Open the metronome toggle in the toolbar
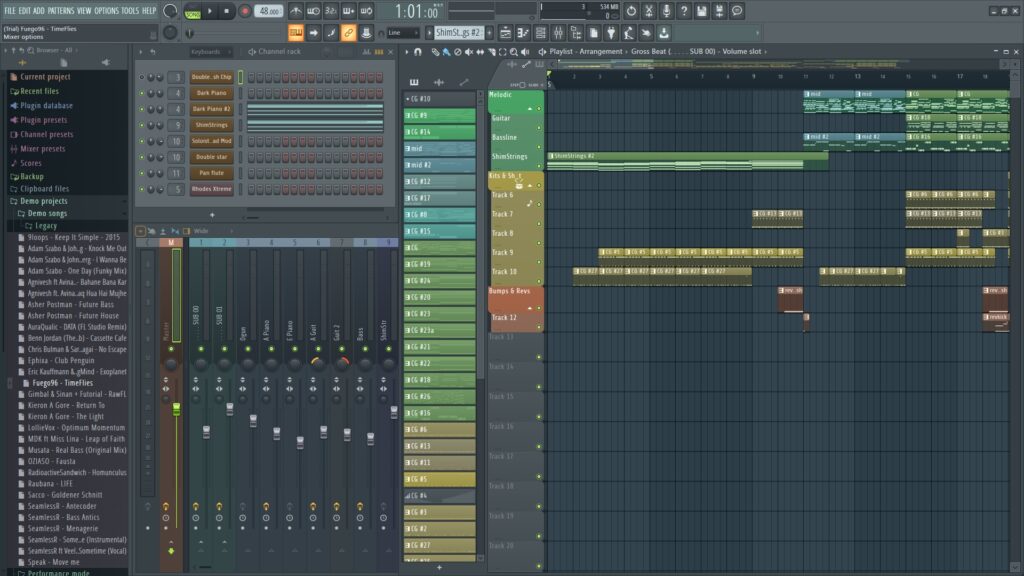The image size is (1024, 576). pyautogui.click(x=296, y=11)
